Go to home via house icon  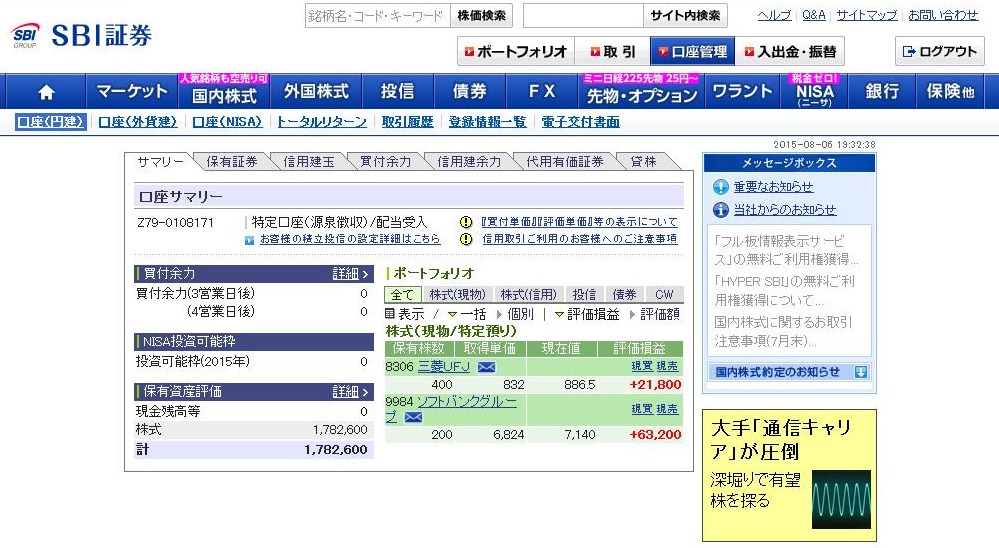tap(46, 92)
